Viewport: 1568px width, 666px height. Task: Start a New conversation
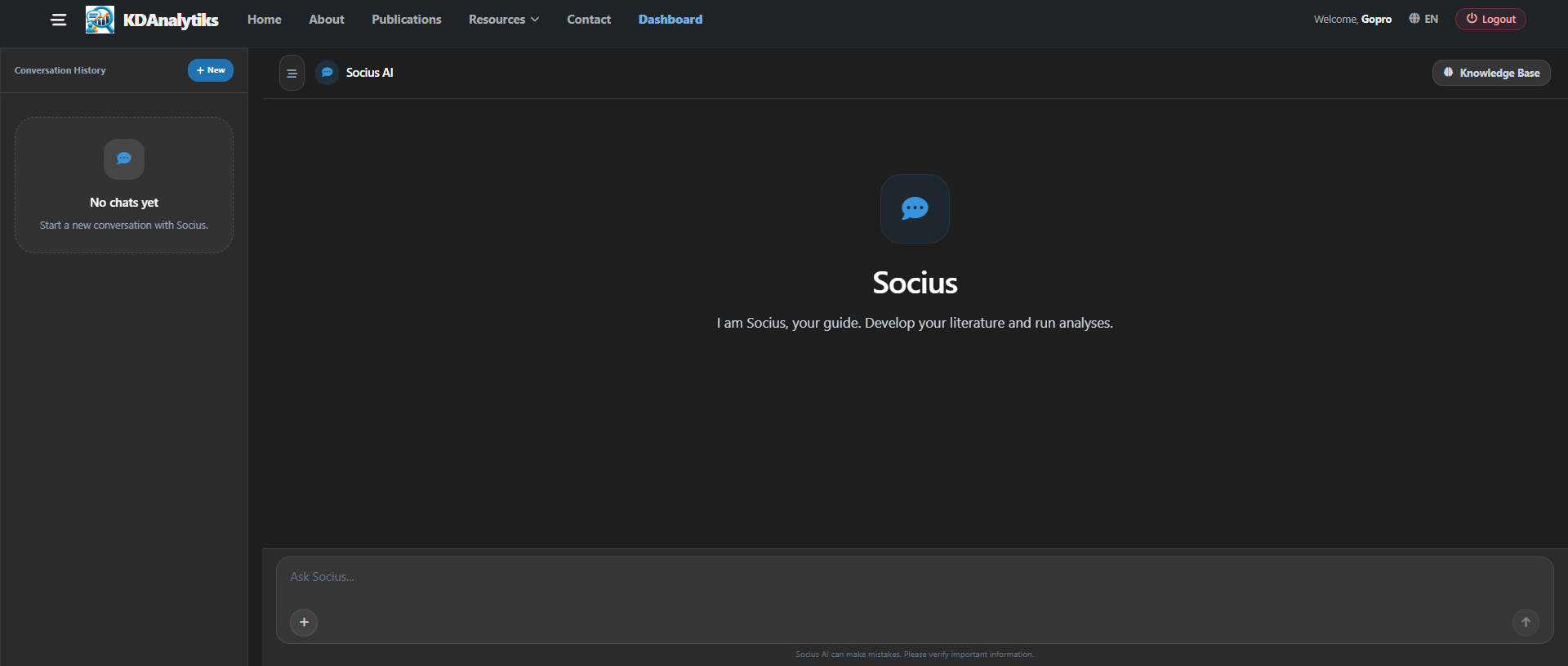coord(211,70)
